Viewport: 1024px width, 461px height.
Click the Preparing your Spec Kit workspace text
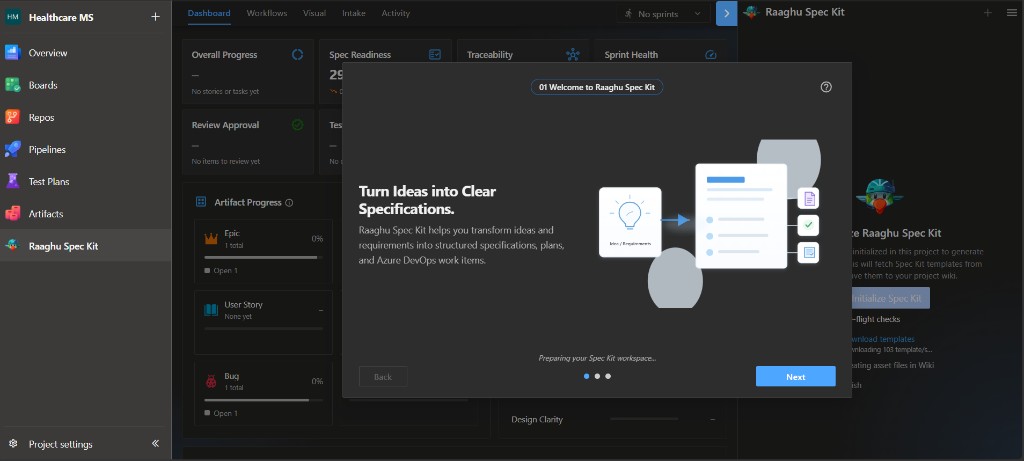click(597, 358)
